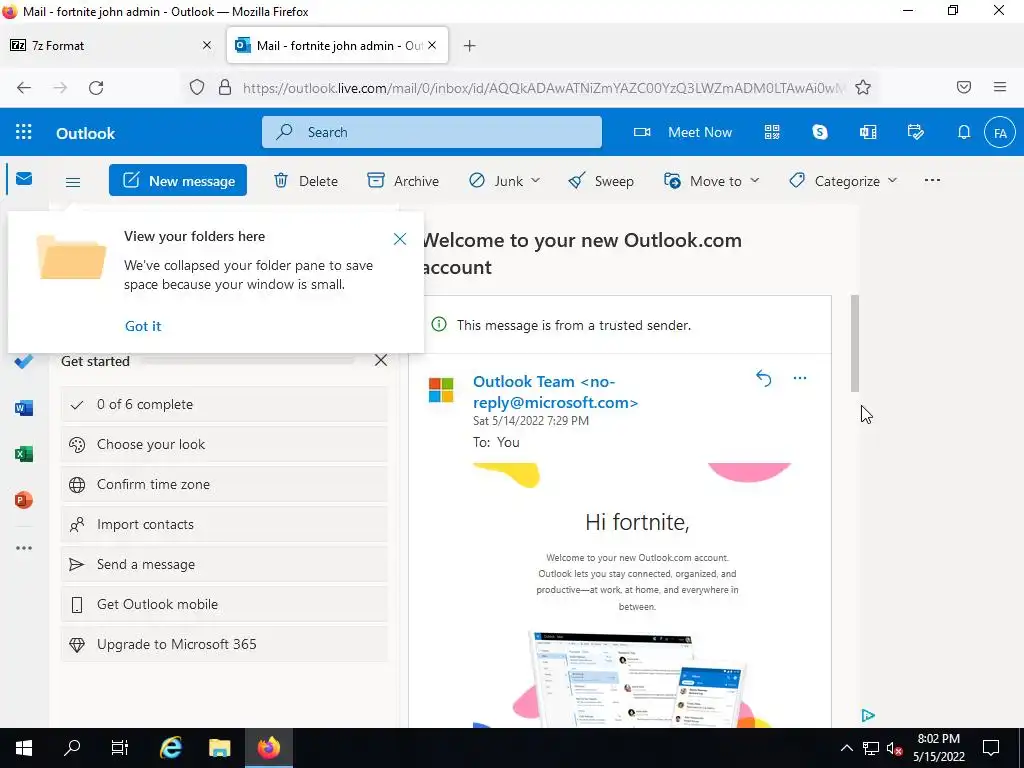Click the Sweep toolbar button

[x=601, y=181]
